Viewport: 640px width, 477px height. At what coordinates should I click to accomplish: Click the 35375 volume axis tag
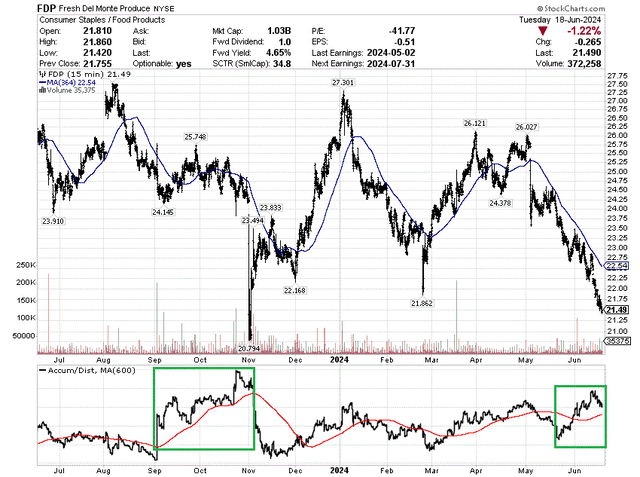[x=618, y=341]
